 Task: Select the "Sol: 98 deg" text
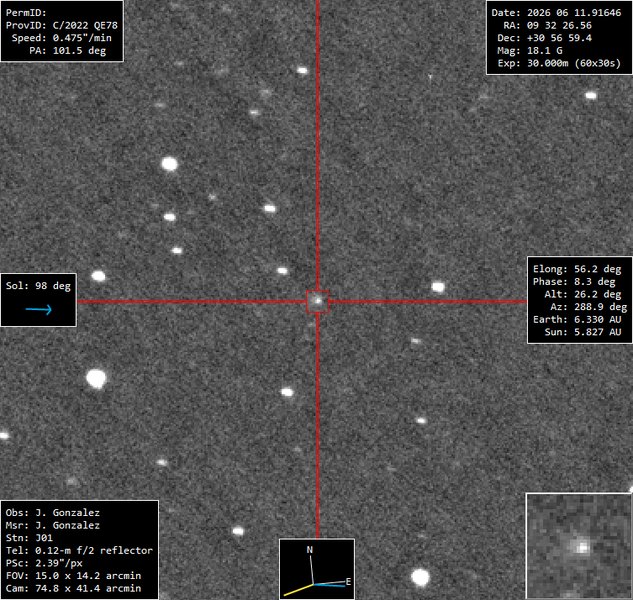(x=38, y=286)
